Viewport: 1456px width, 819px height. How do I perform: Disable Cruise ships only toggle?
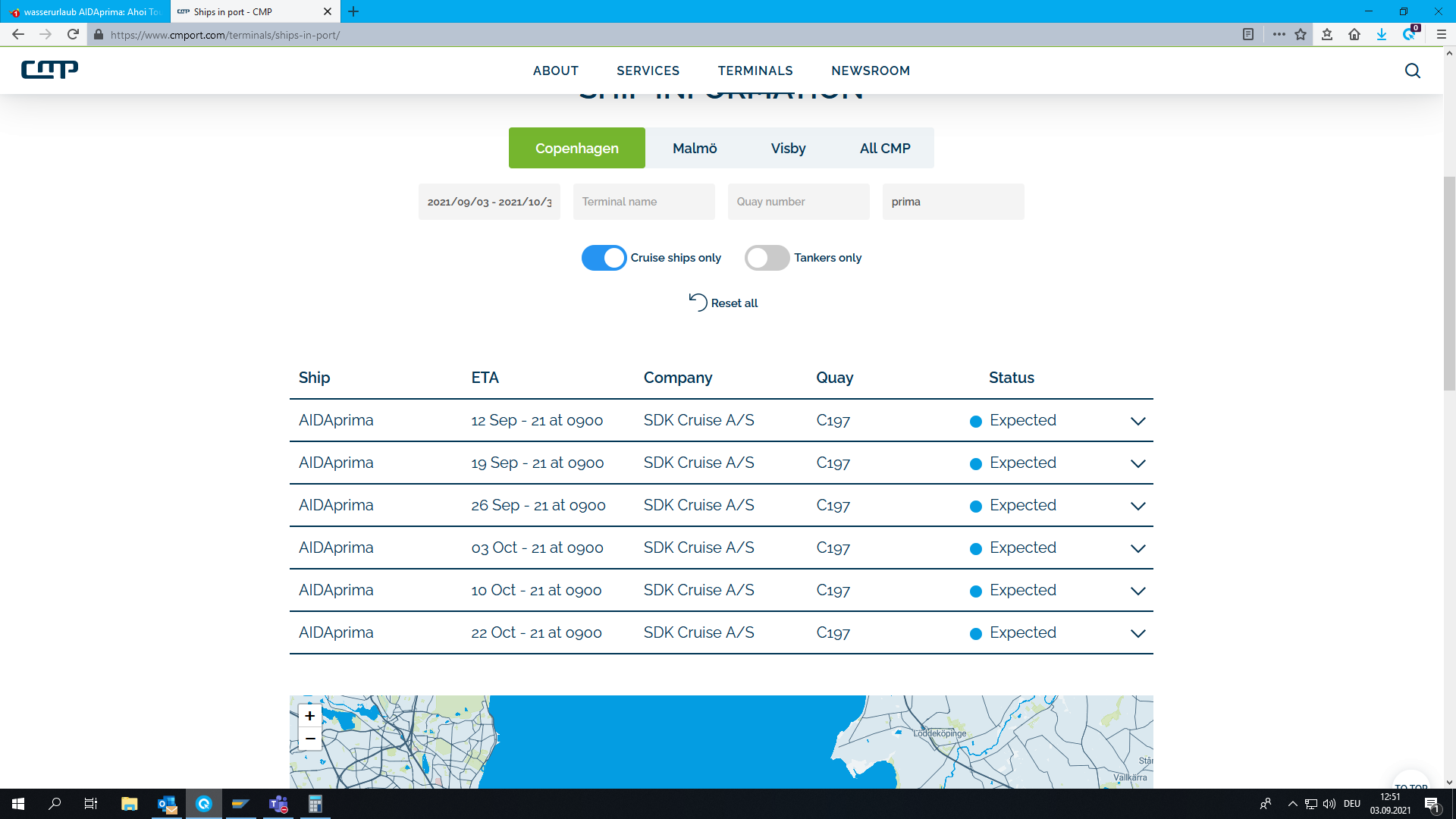tap(604, 258)
